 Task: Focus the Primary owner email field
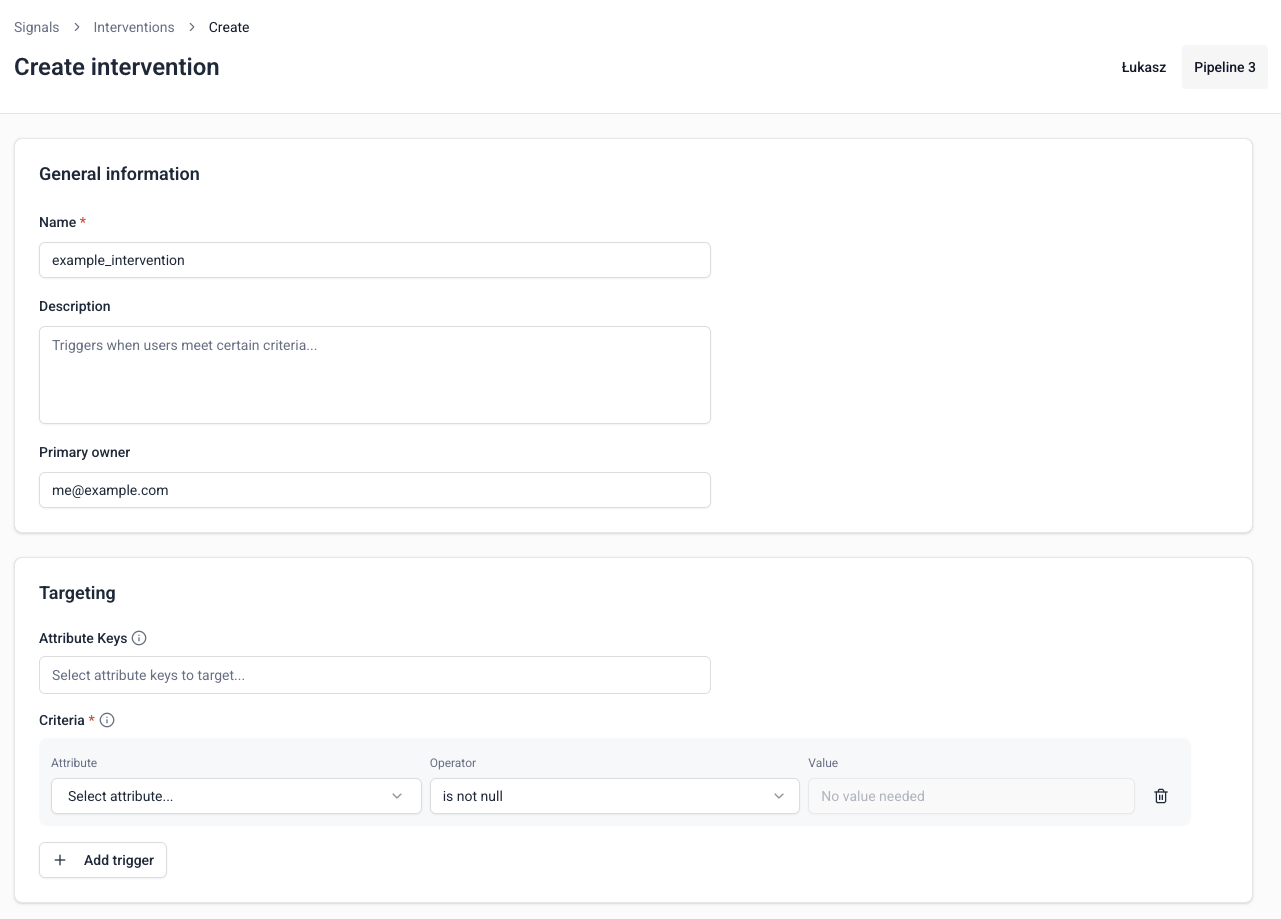[x=374, y=490]
